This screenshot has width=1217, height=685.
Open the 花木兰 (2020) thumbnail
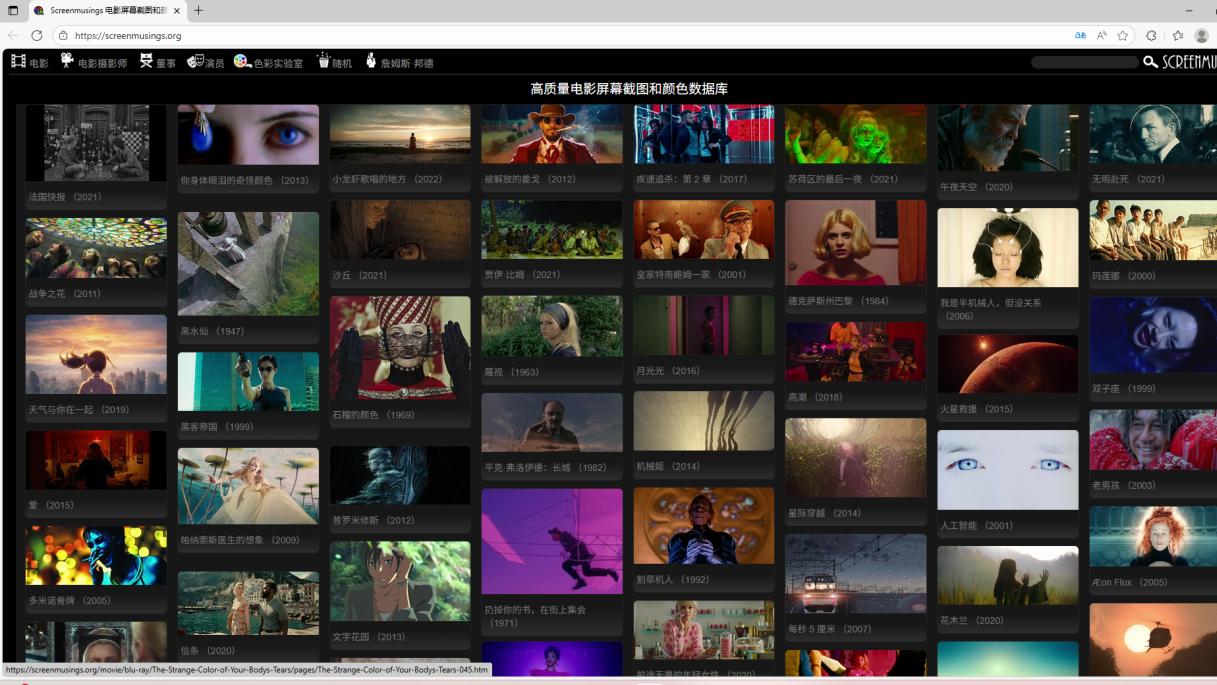point(1008,575)
